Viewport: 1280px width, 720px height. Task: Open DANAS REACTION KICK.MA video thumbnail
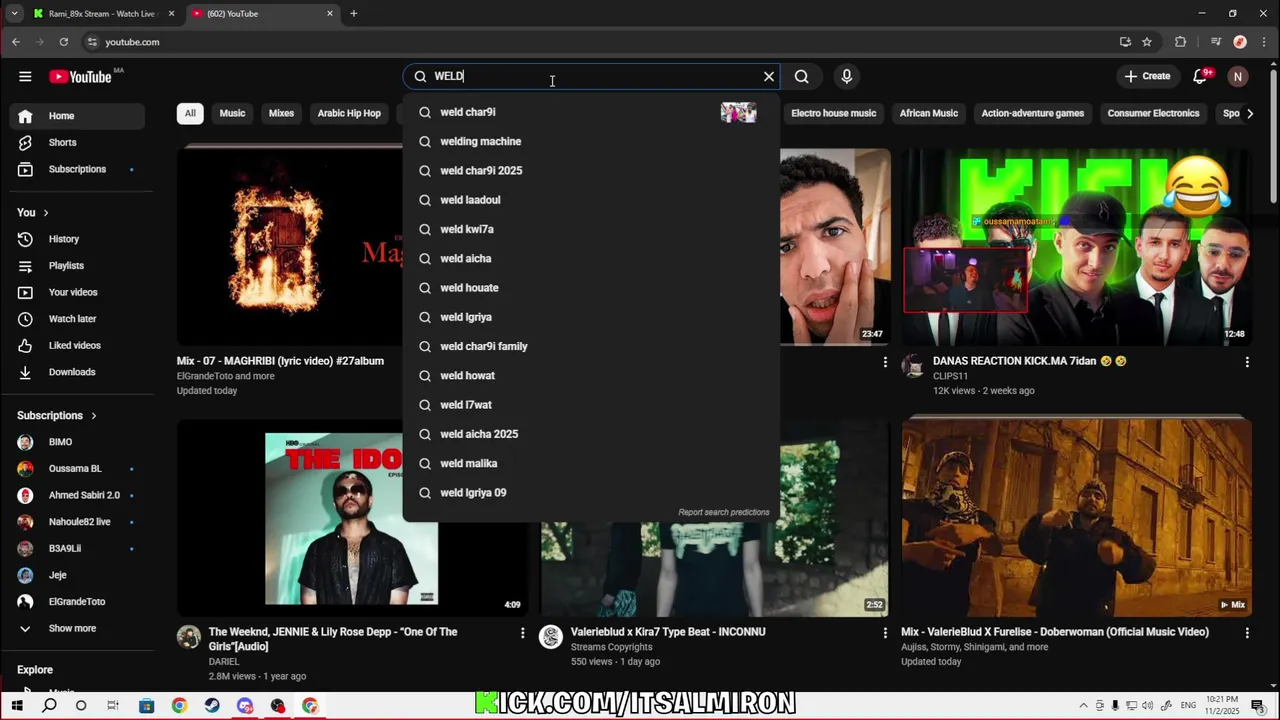(1076, 246)
